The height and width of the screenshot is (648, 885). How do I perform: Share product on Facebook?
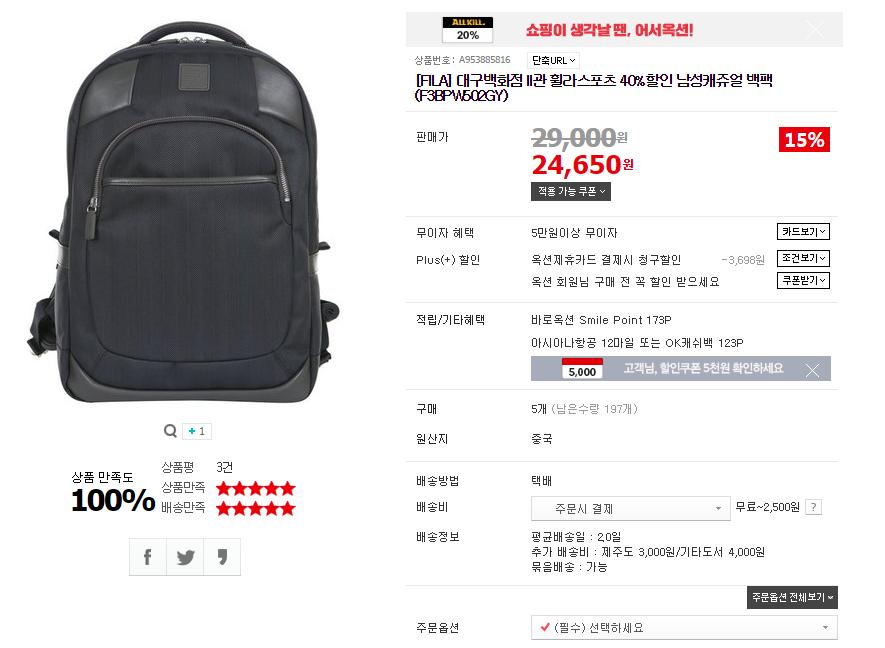[148, 557]
